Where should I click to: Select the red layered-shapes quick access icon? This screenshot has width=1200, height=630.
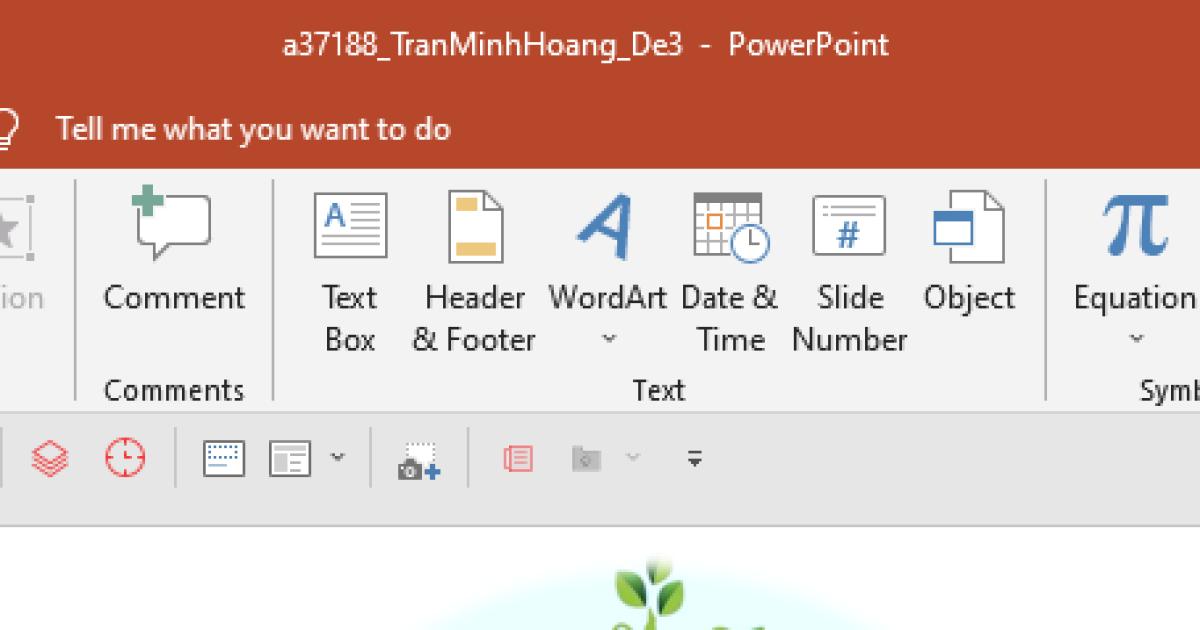tap(48, 458)
